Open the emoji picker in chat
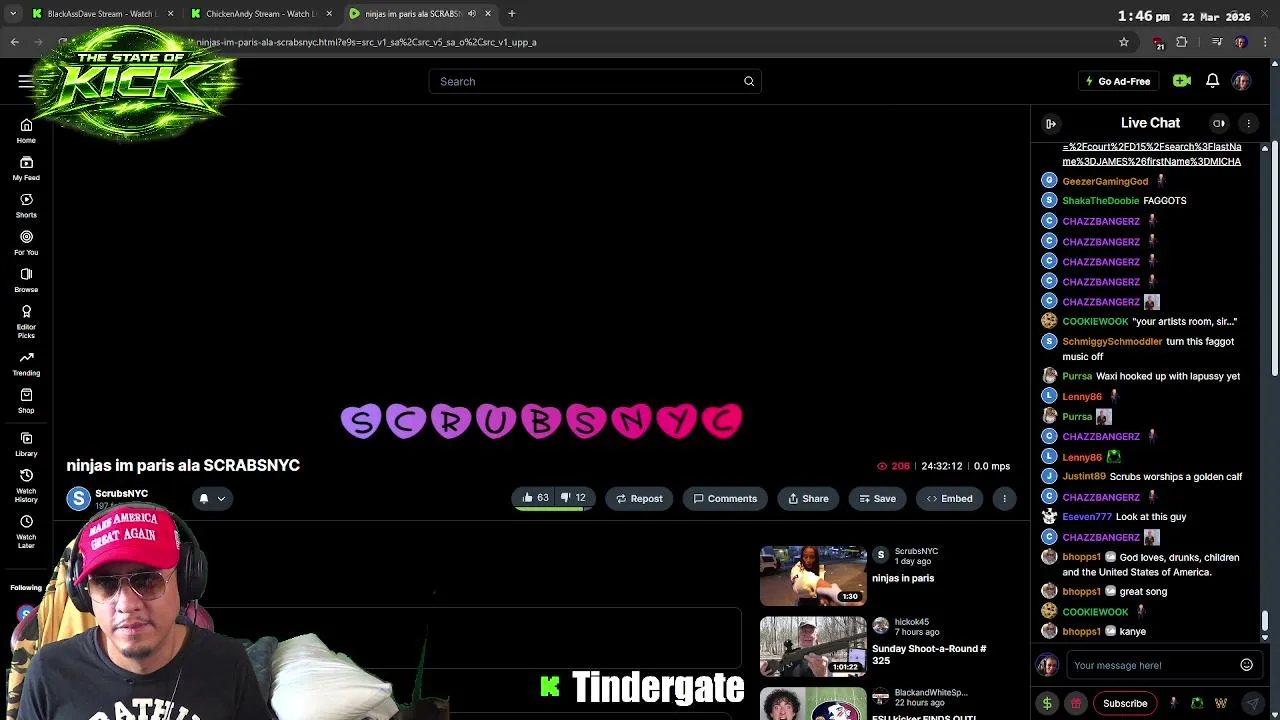This screenshot has width=1280, height=720. [x=1246, y=665]
